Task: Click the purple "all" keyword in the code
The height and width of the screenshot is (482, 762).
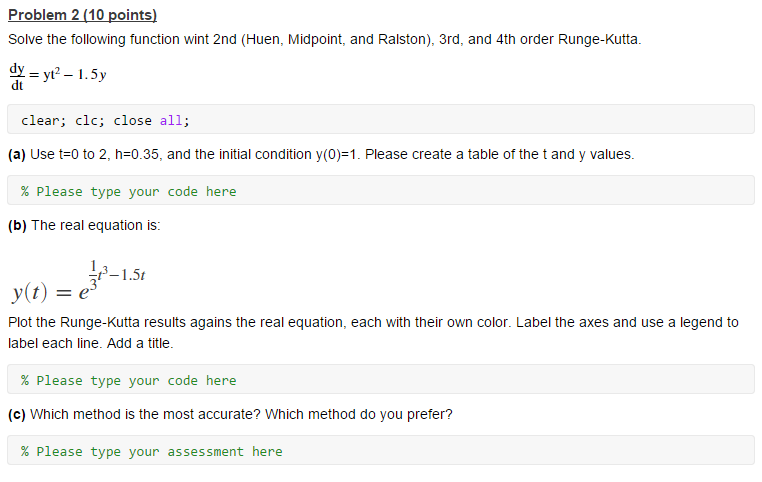Action: click(x=171, y=120)
